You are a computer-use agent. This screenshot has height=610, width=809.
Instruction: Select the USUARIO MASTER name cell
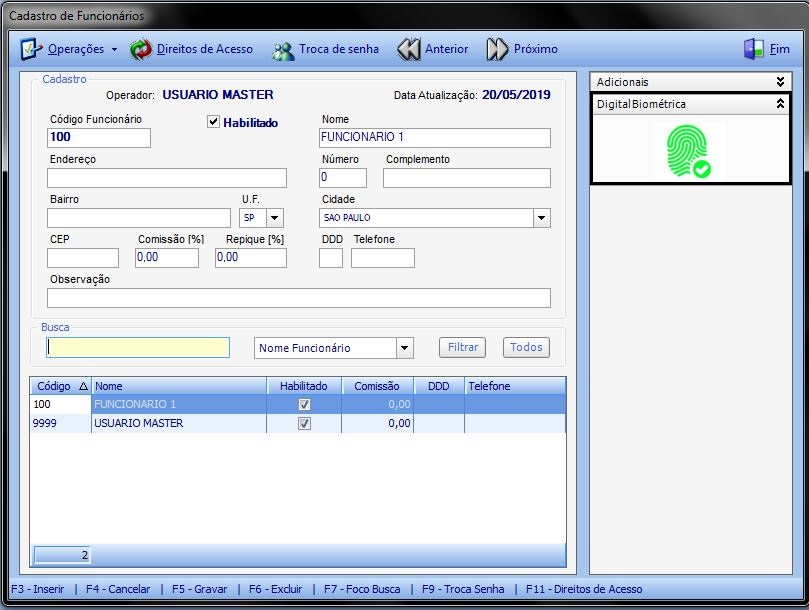click(179, 423)
